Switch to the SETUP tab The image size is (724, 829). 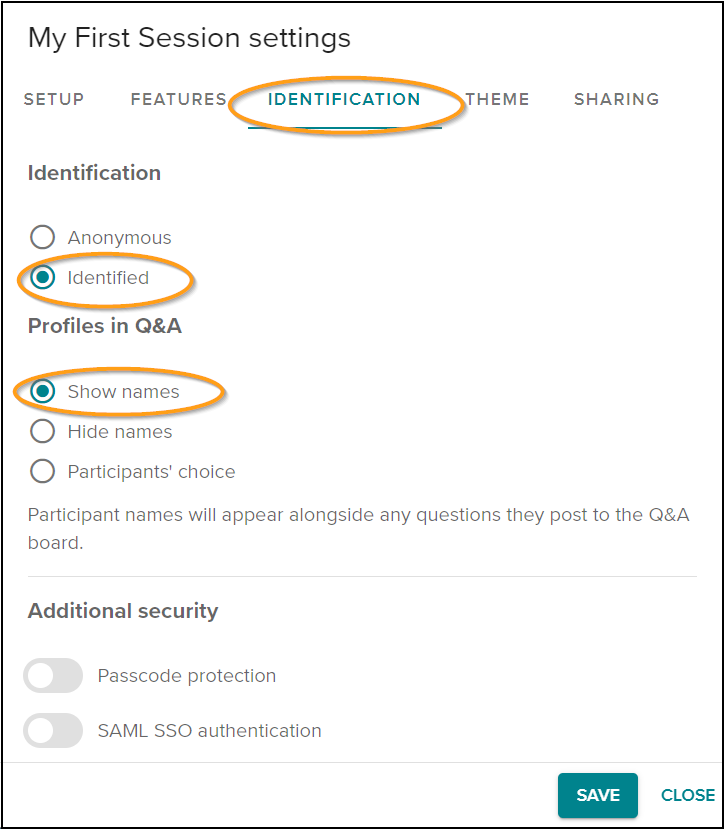pyautogui.click(x=53, y=99)
